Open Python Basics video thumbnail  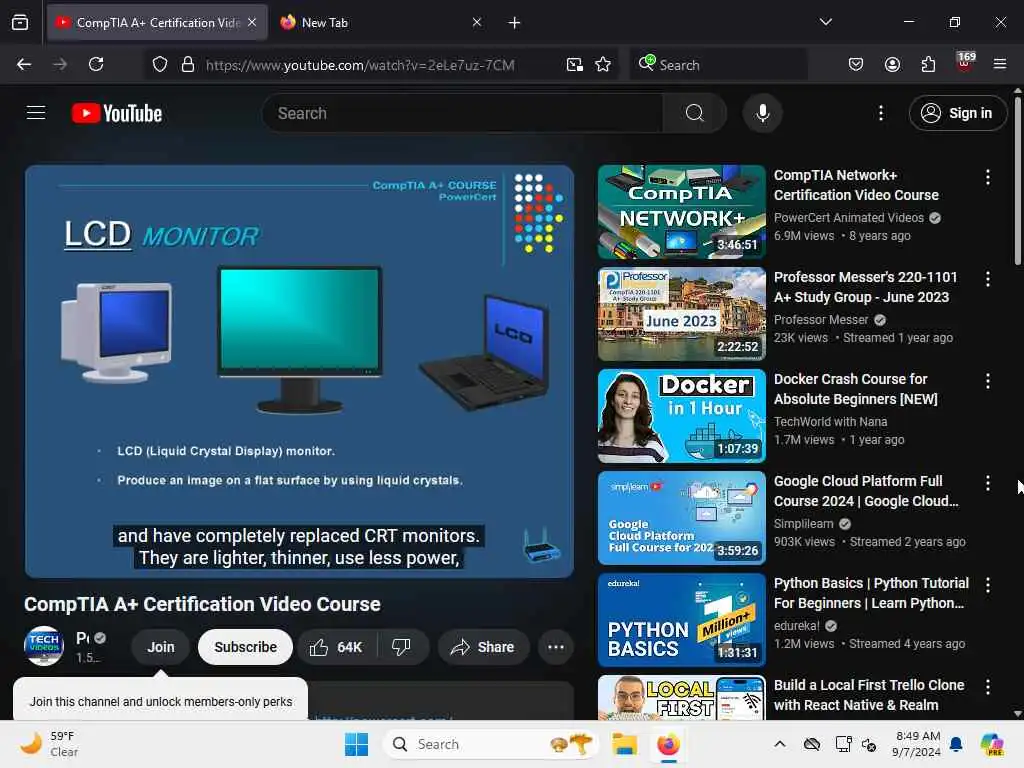tap(681, 620)
